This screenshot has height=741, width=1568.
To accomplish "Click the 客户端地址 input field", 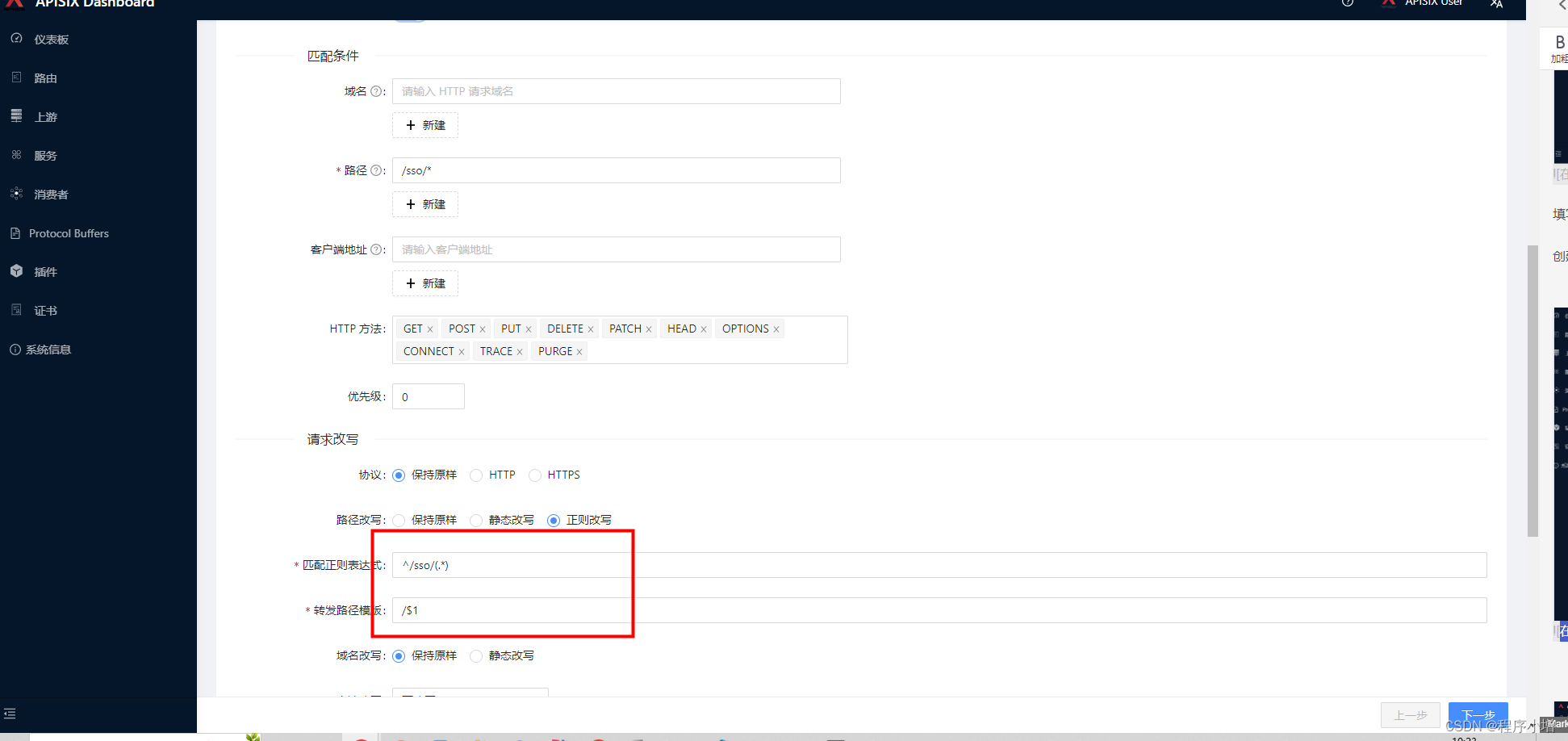I will pos(617,249).
